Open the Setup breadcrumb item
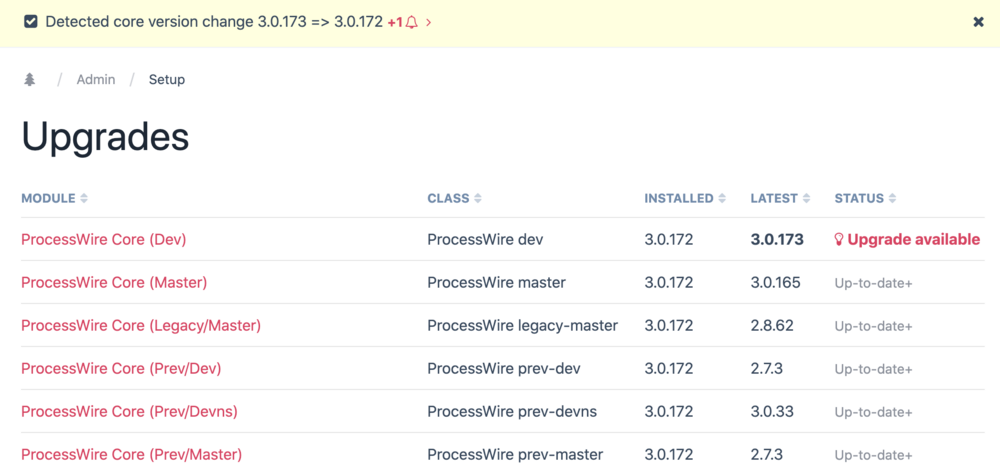The image size is (1000, 475). (x=167, y=80)
